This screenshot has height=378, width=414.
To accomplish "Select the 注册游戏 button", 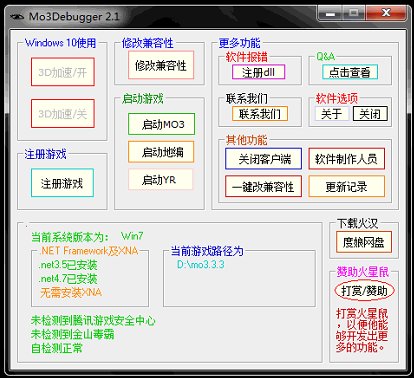I will pyautogui.click(x=62, y=183).
